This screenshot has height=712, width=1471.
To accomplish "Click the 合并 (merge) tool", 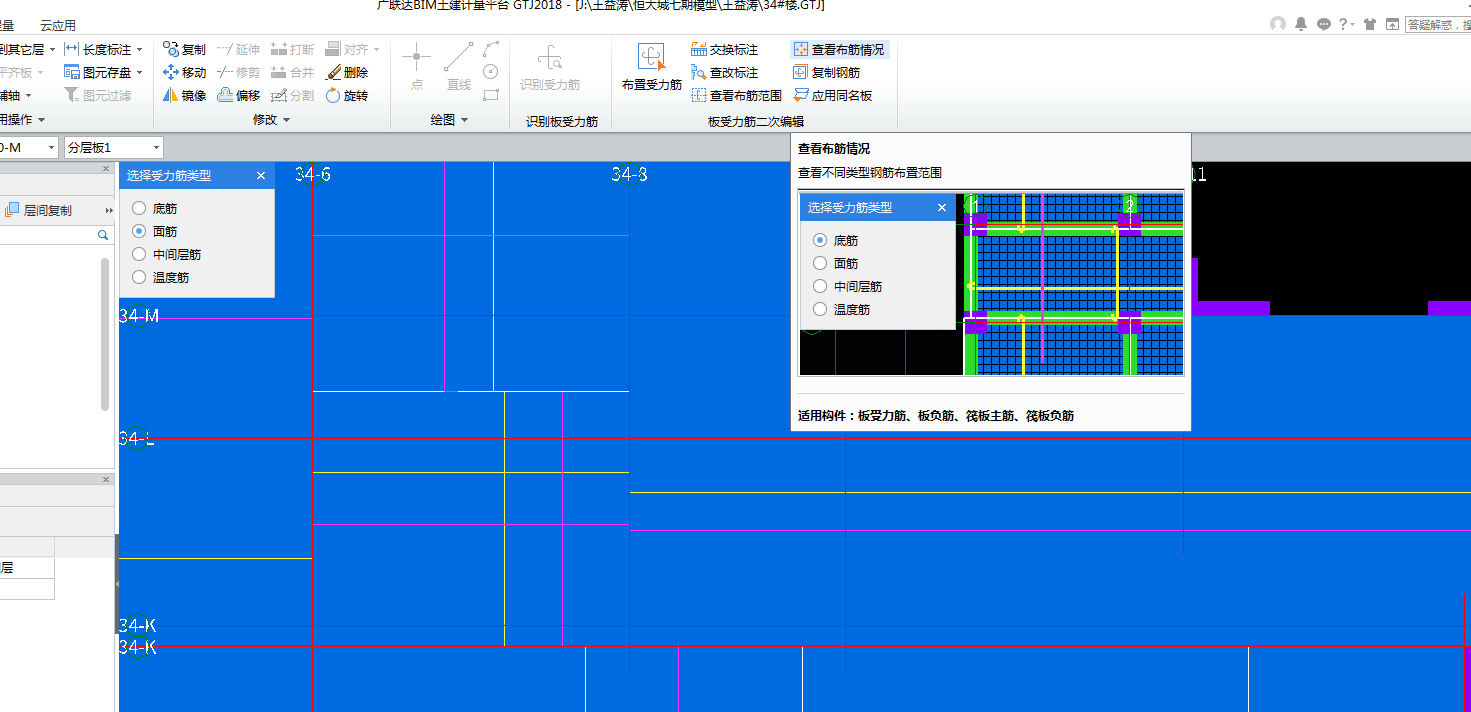I will click(292, 72).
